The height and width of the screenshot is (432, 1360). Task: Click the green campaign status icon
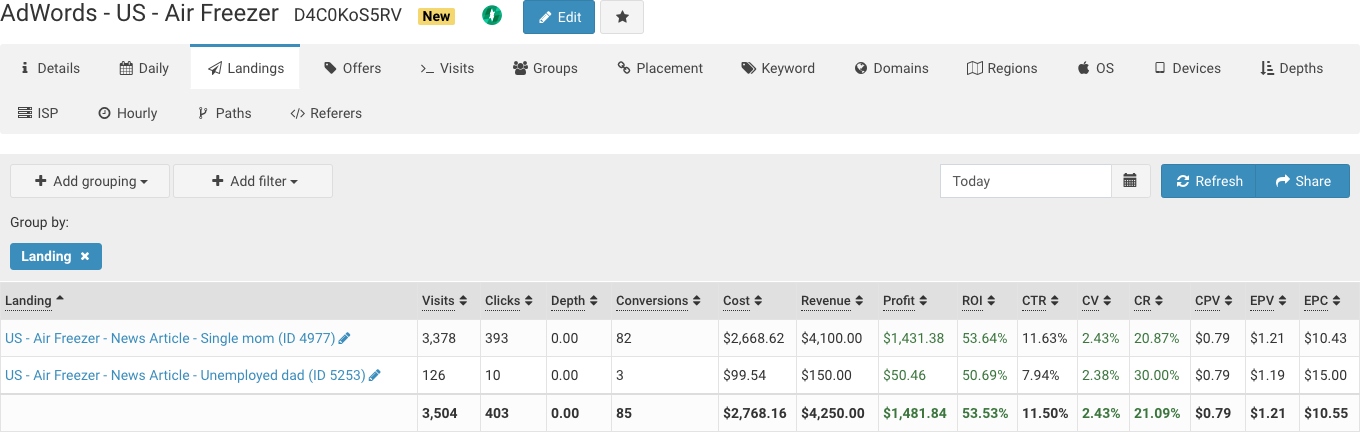tap(491, 16)
